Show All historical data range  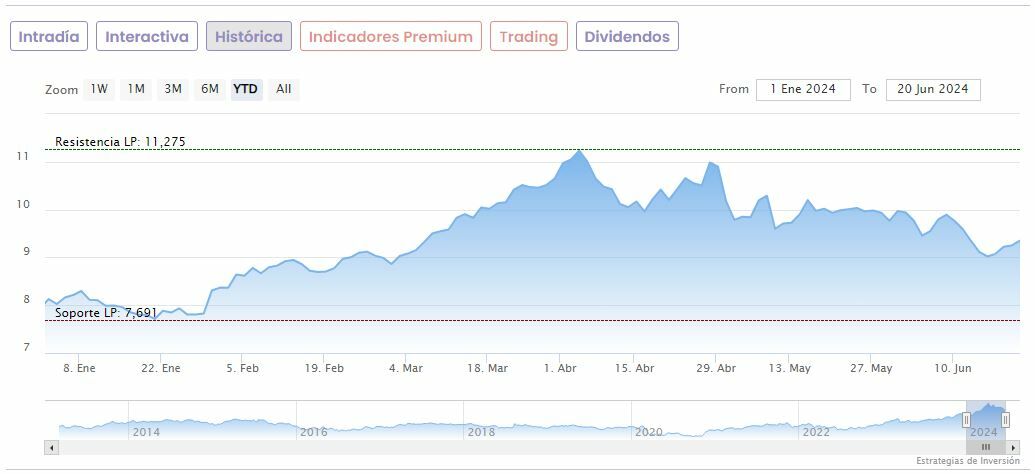point(284,89)
